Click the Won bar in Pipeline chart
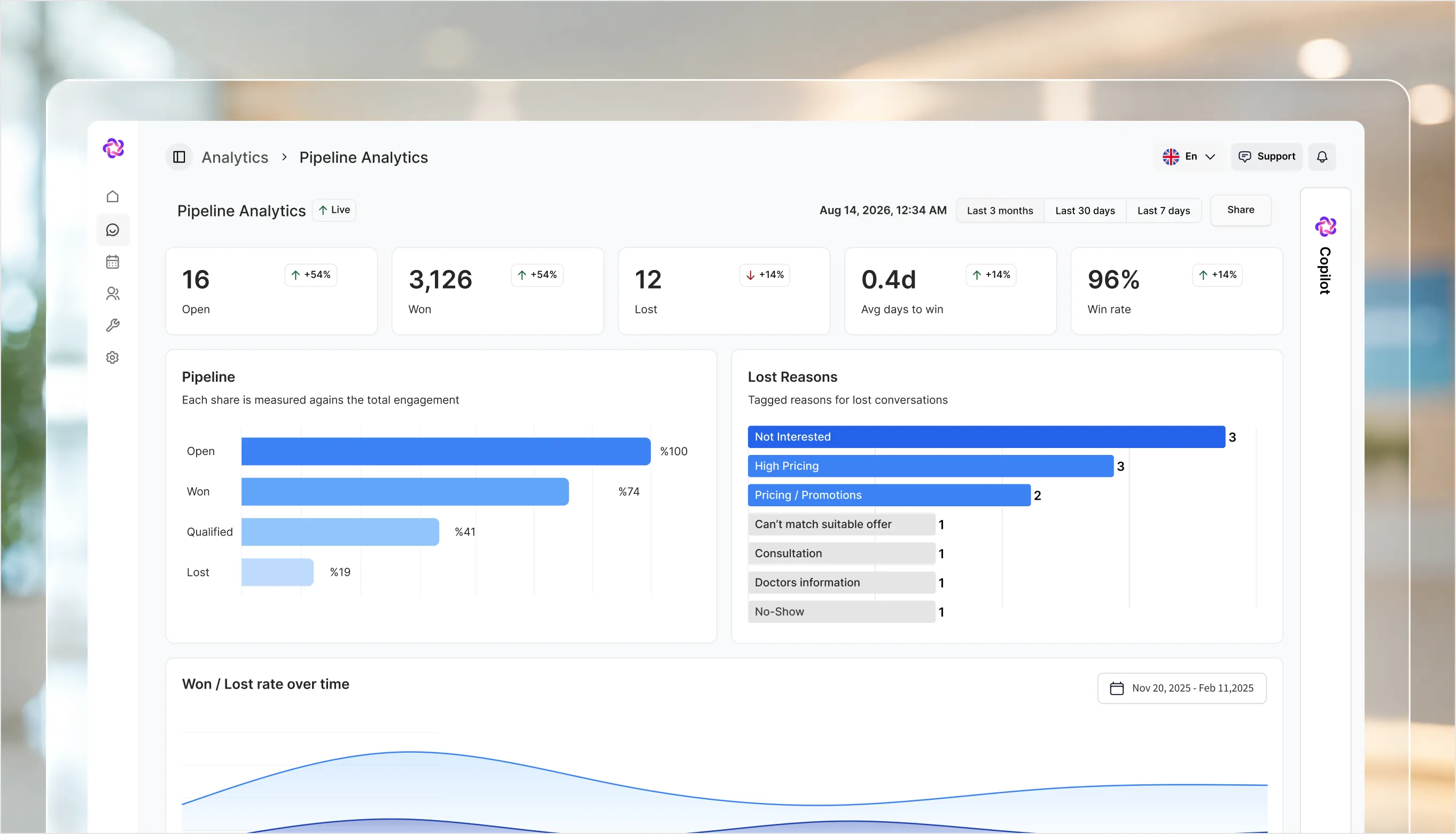The width and height of the screenshot is (1456, 834). pyautogui.click(x=405, y=491)
